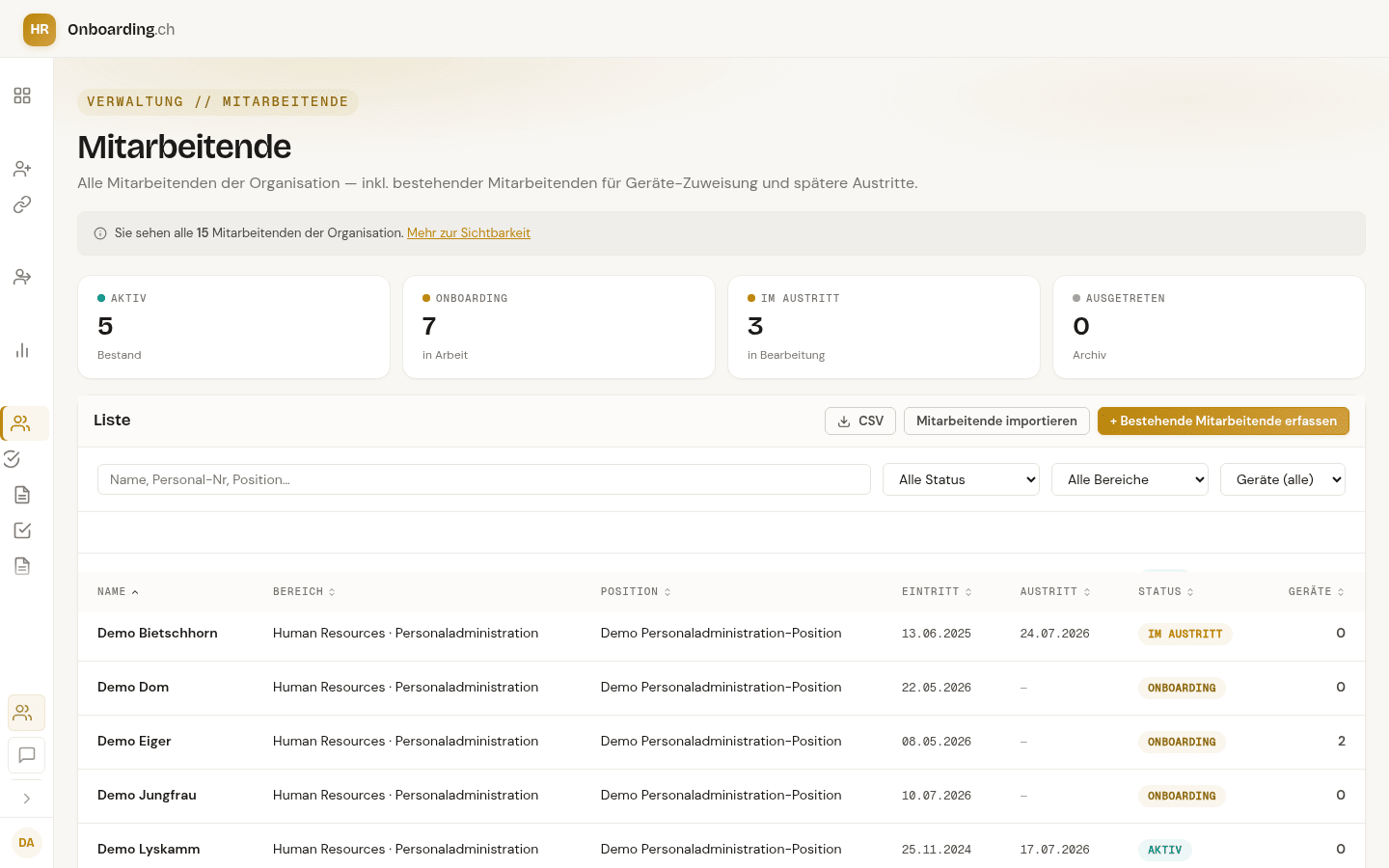The height and width of the screenshot is (868, 1389).
Task: Click the AKTIV badge for Demo Lyskamm
Action: [1165, 851]
